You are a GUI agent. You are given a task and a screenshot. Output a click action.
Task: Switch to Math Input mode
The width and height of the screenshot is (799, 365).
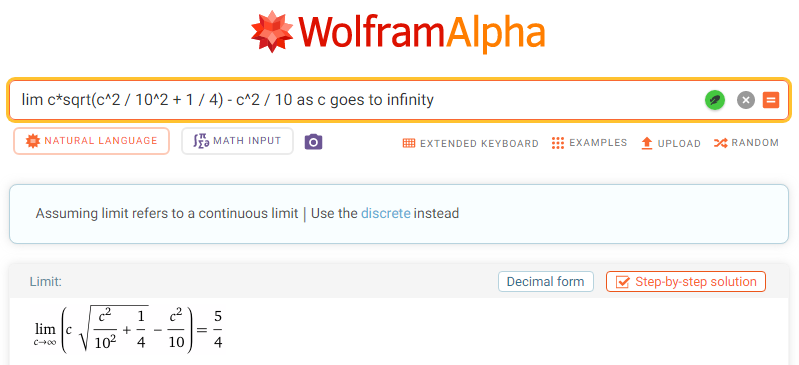click(x=237, y=141)
